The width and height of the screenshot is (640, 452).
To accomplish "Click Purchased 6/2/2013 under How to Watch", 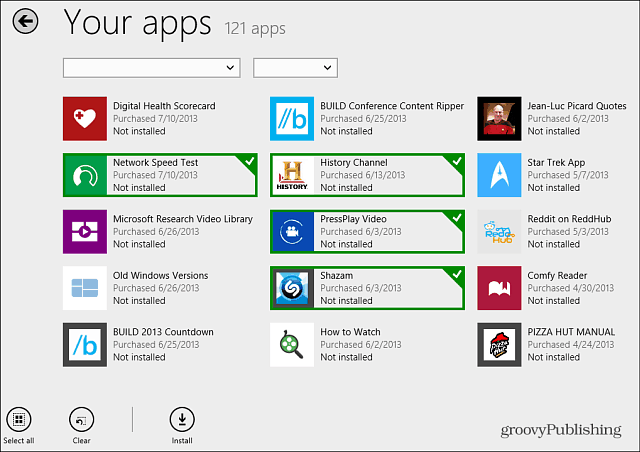I will (361, 345).
